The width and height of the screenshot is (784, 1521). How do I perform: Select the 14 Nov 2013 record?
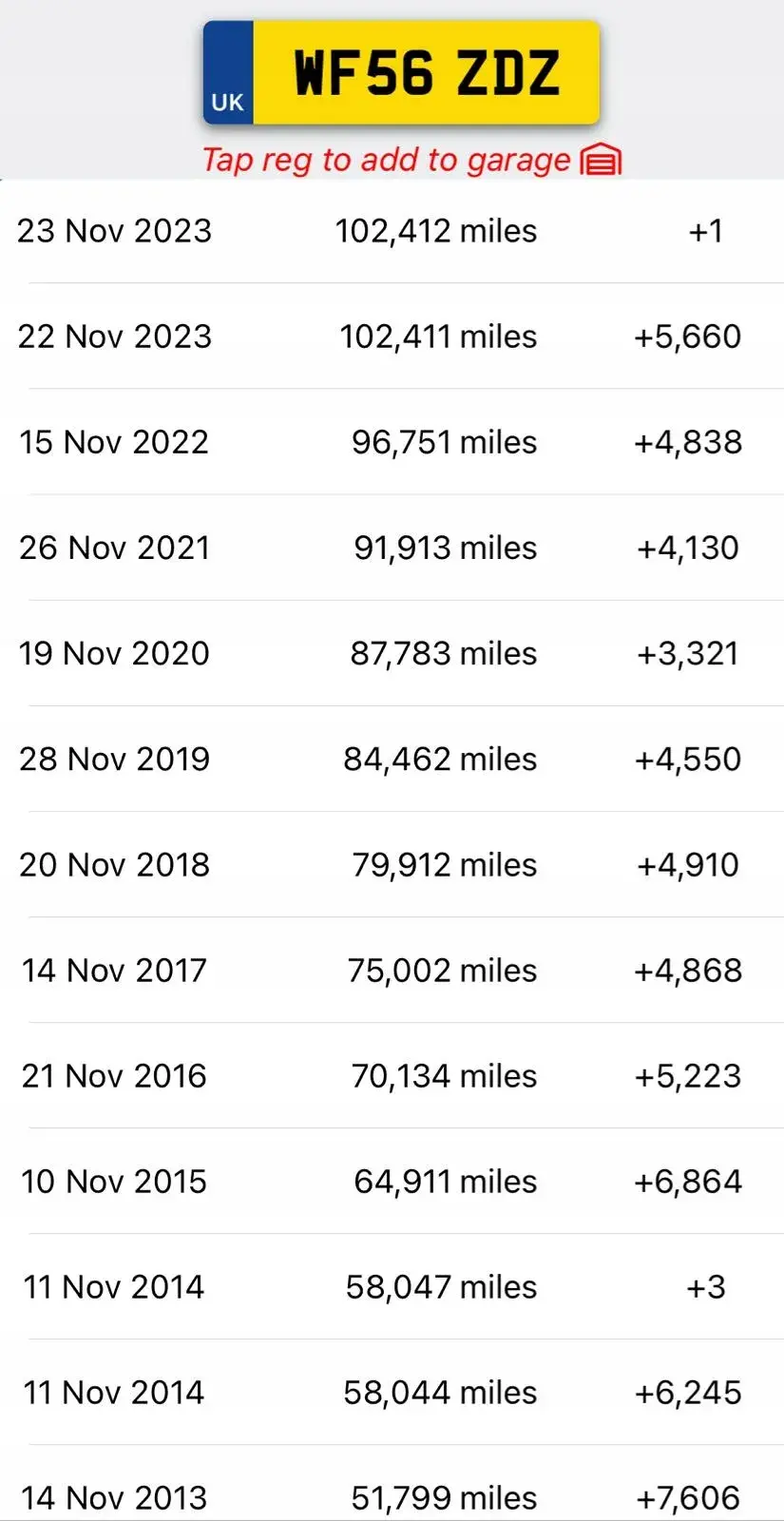tap(392, 1488)
